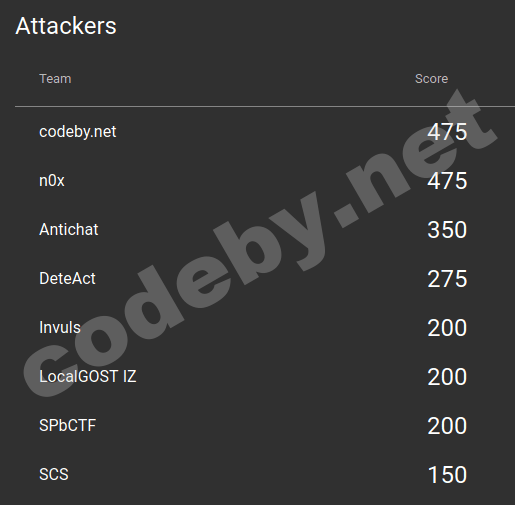Screen dimensions: 515x505
Task: Select the n0x team name
Action: point(52,181)
